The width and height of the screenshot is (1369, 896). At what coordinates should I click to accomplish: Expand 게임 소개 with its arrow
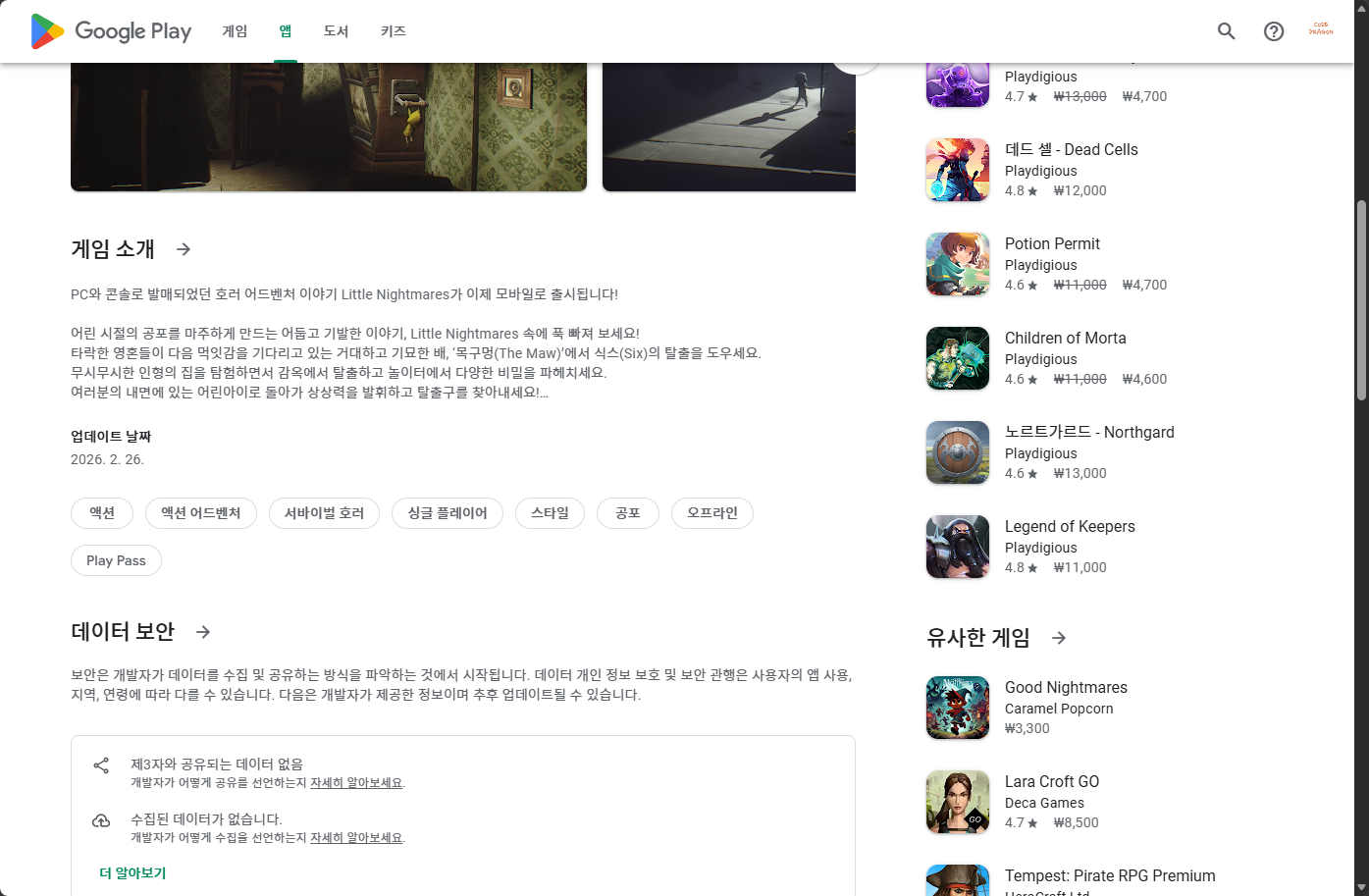click(184, 249)
